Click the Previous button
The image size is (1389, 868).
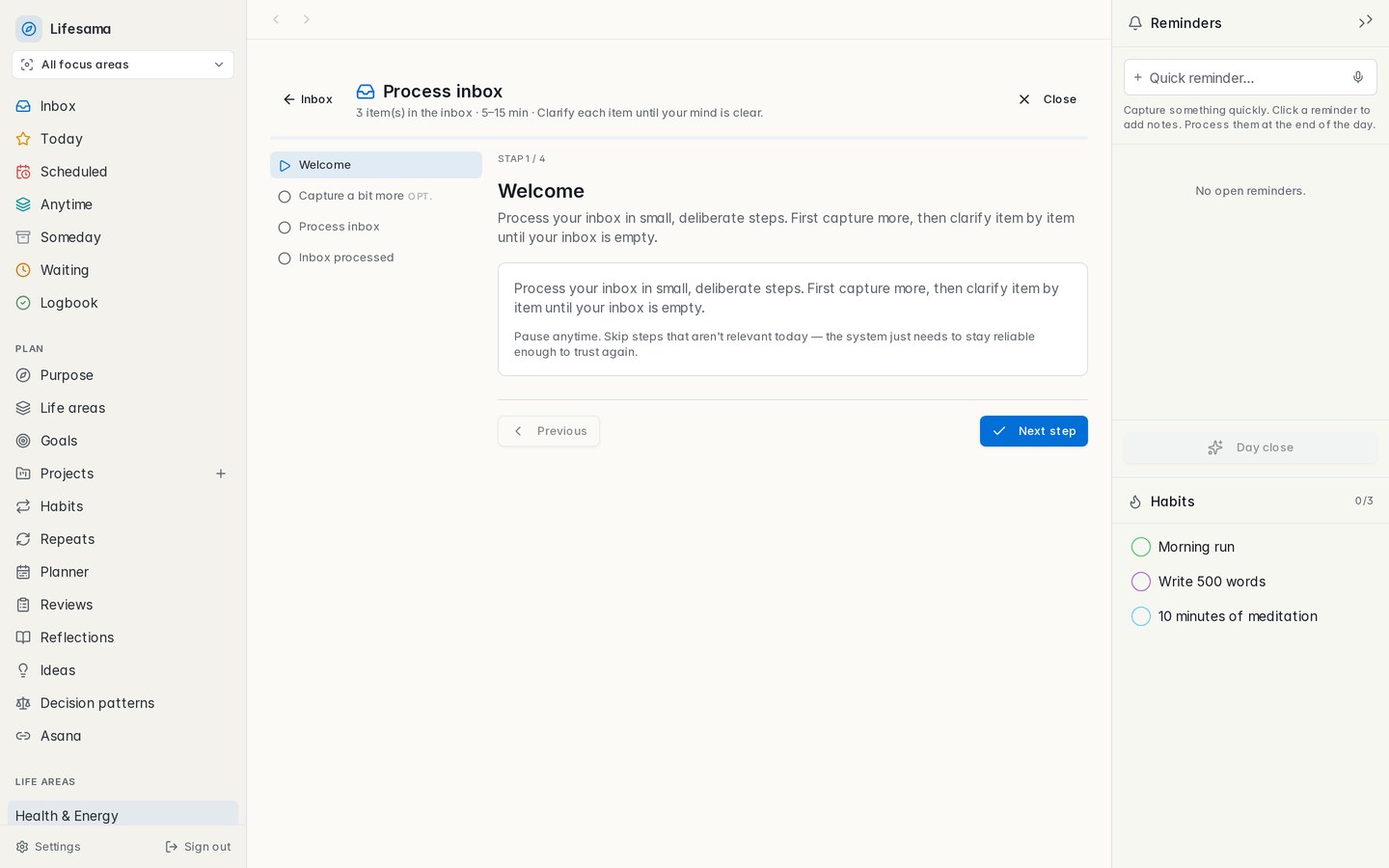point(549,431)
